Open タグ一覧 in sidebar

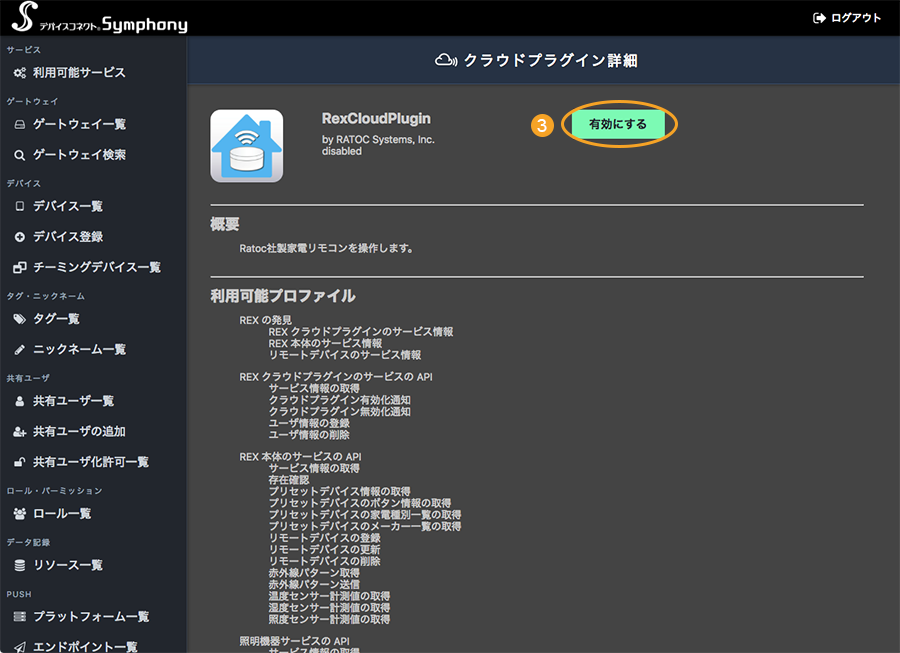[56, 319]
